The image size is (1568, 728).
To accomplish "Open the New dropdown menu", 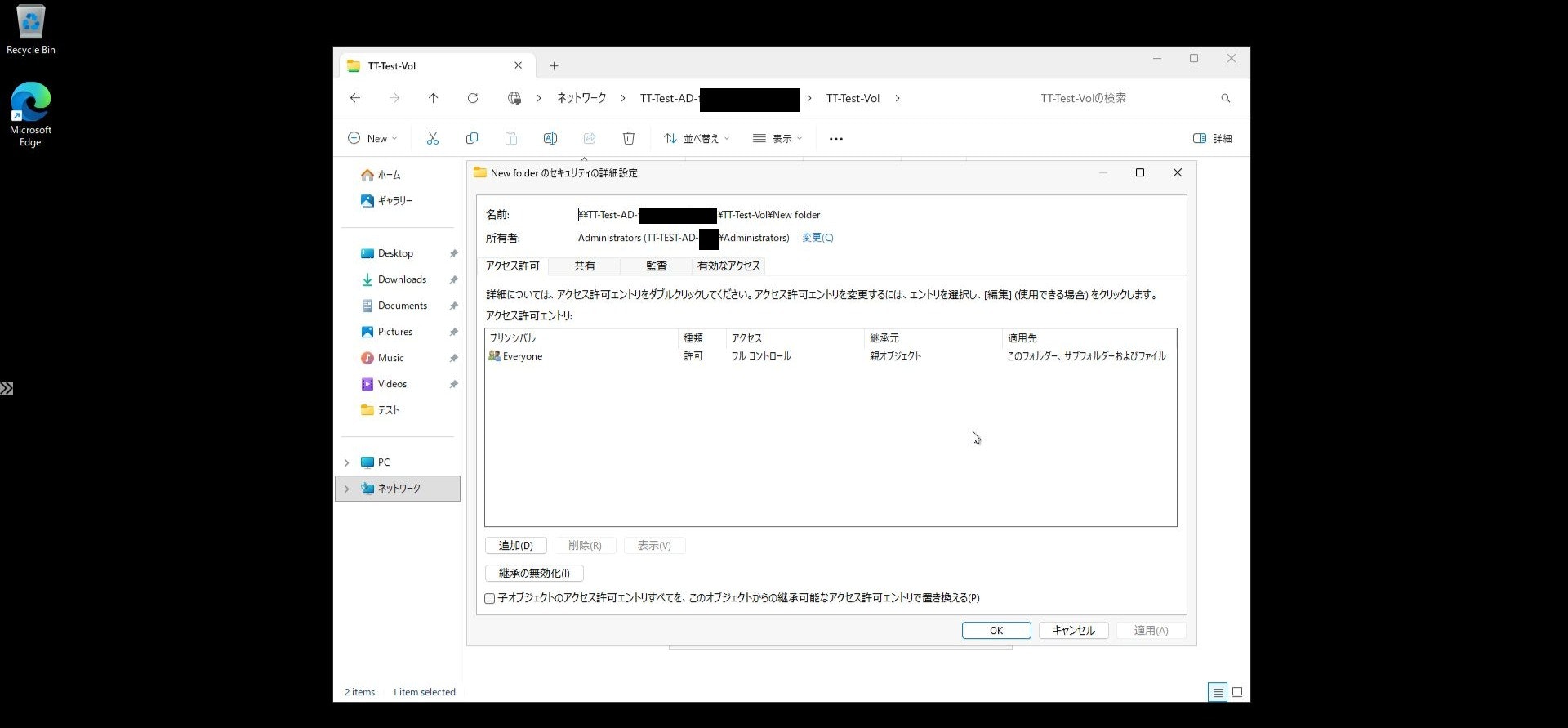I will click(372, 138).
